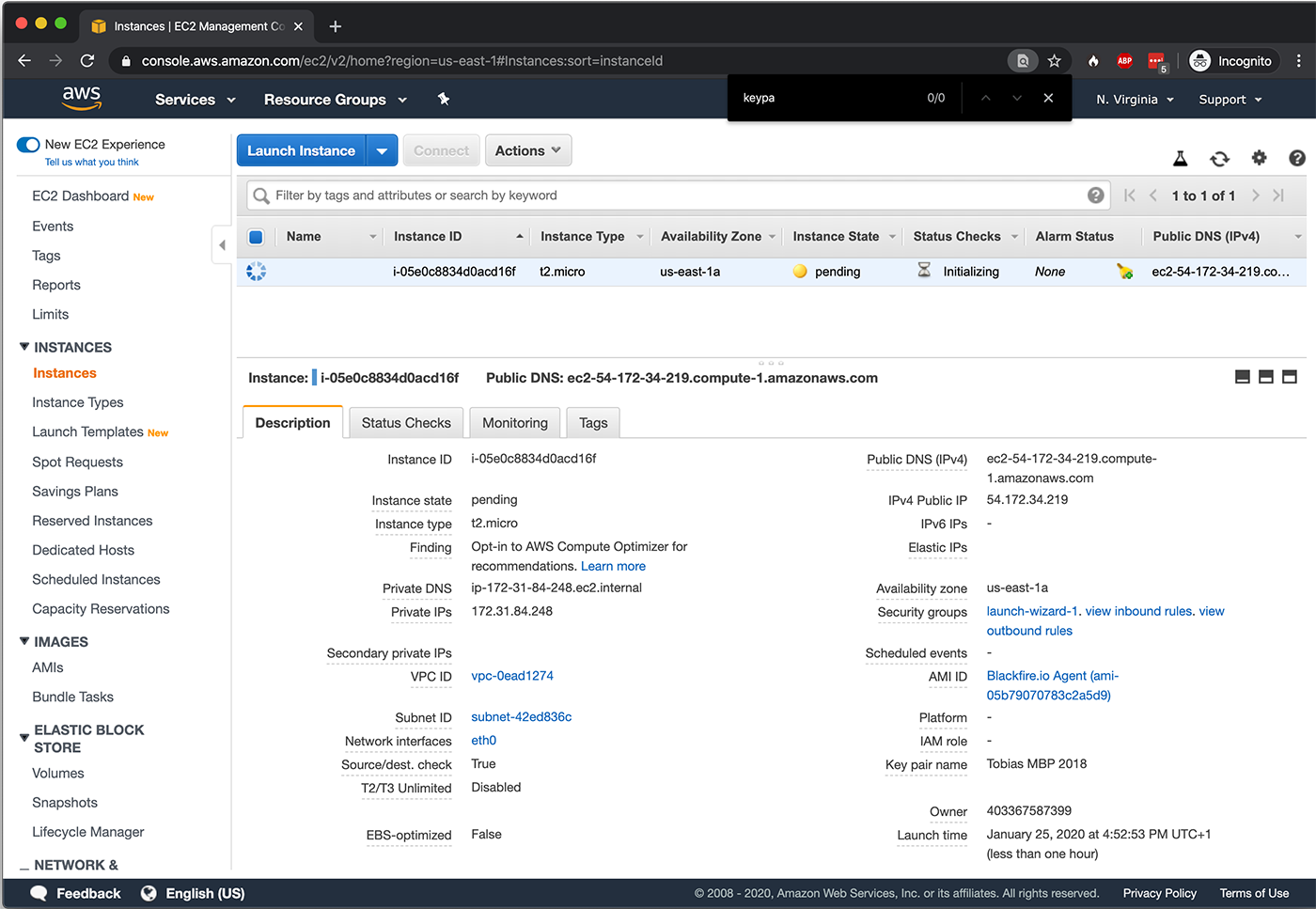This screenshot has height=909, width=1316.
Task: Click find previous match arrow
Action: pyautogui.click(x=985, y=98)
